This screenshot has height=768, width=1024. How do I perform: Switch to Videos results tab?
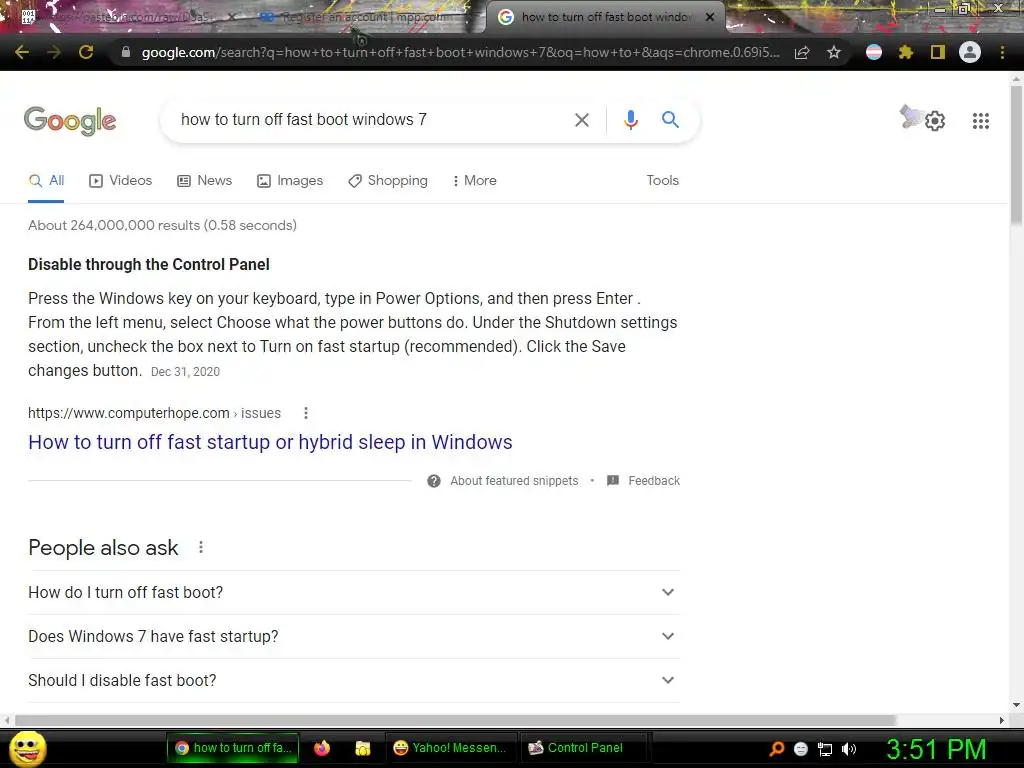coord(121,180)
